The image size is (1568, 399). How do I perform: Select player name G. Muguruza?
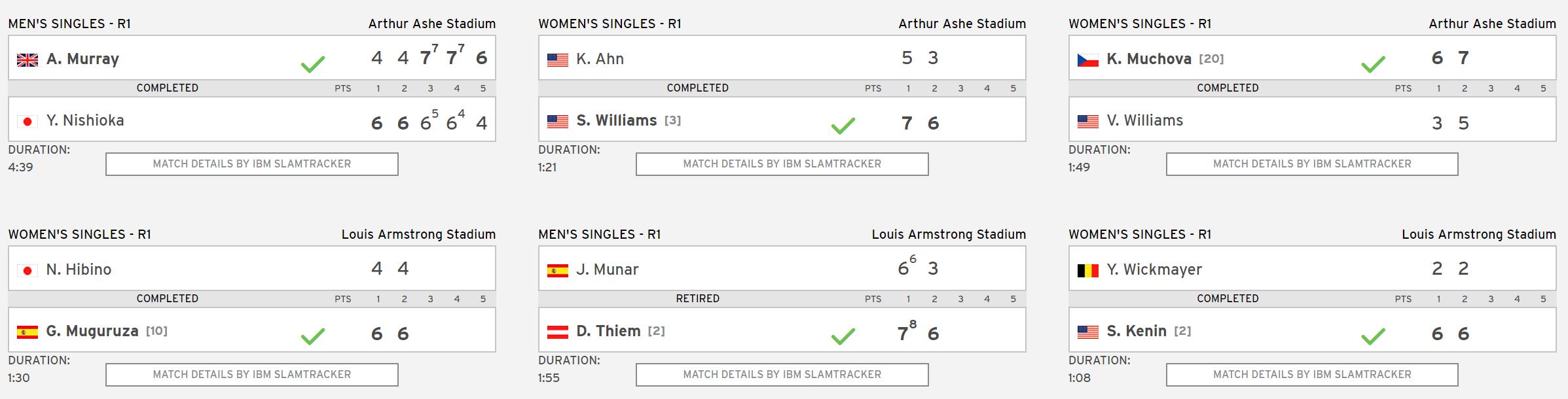pyautogui.click(x=92, y=331)
